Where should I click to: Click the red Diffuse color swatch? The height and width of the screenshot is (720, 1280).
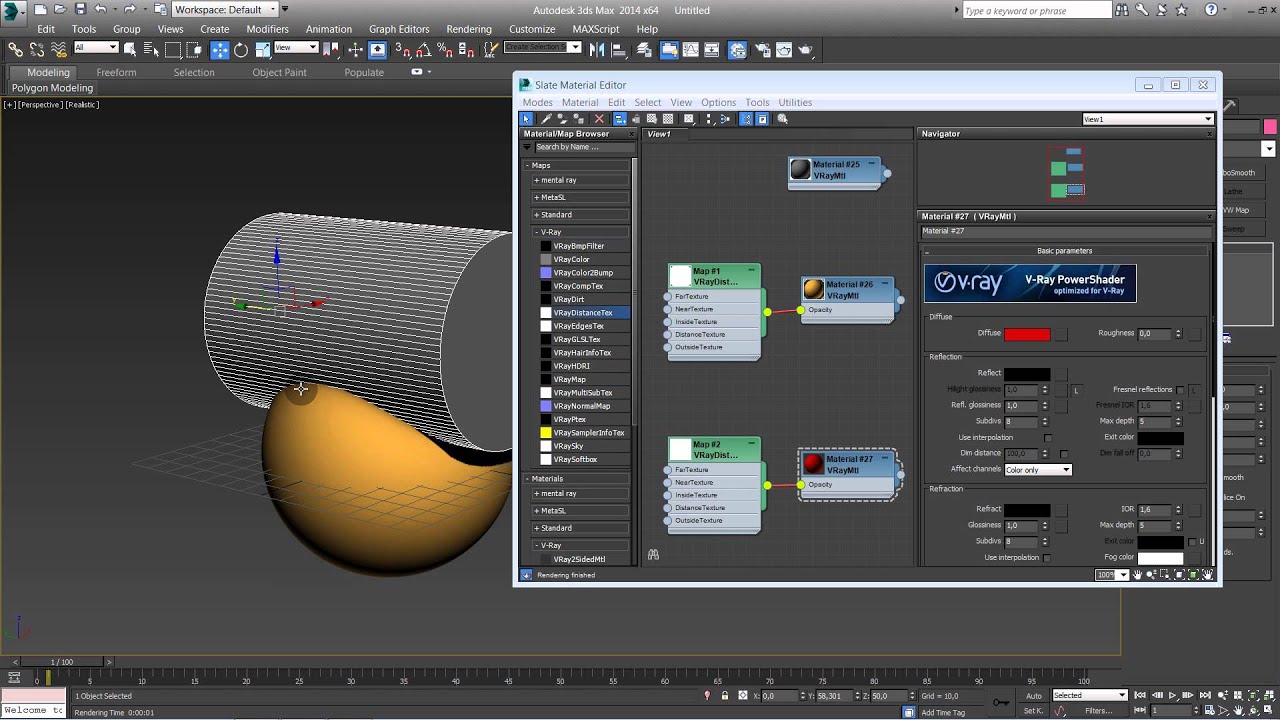click(x=1027, y=334)
